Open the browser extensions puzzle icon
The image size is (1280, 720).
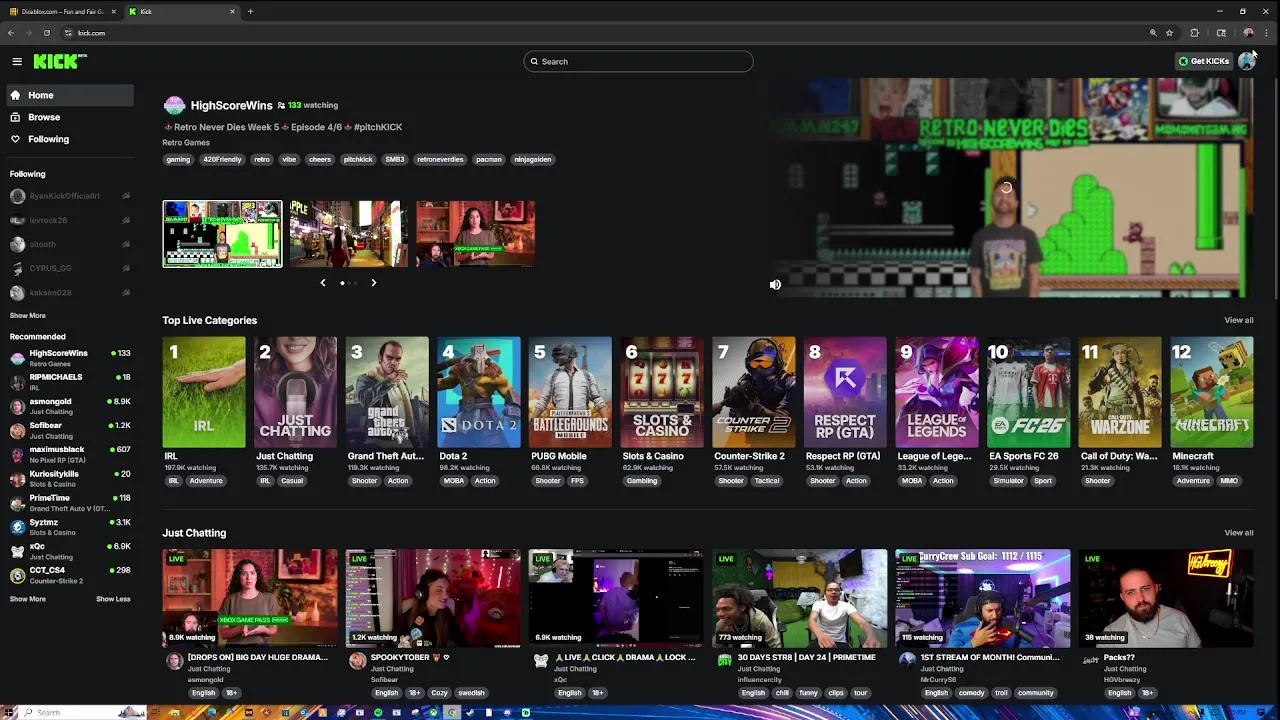(1194, 33)
